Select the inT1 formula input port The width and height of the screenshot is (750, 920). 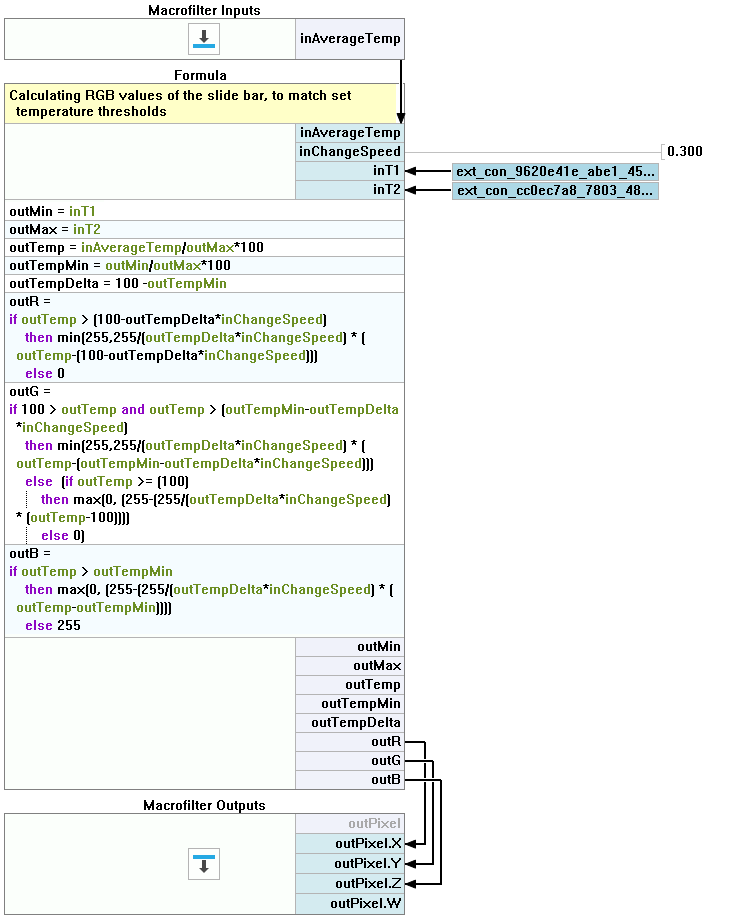point(349,171)
